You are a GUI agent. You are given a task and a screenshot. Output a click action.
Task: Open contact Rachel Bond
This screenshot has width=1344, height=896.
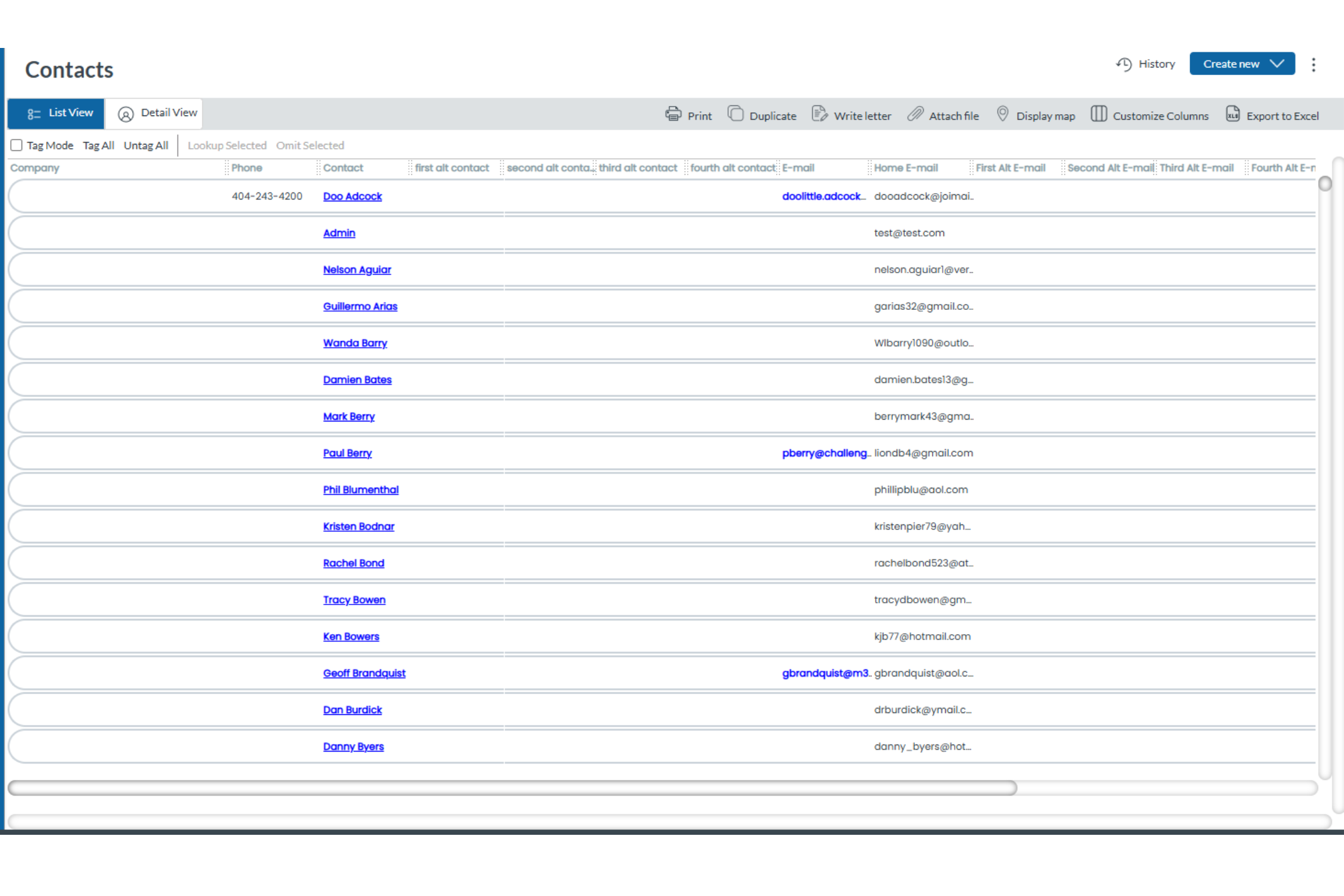click(354, 563)
